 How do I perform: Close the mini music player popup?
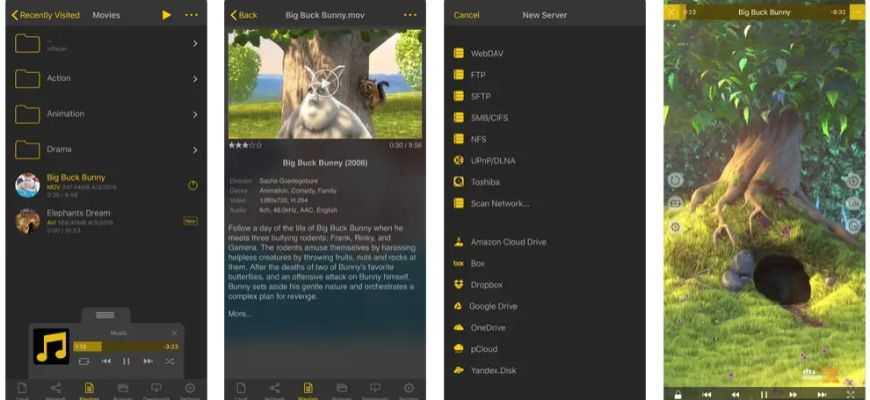coord(174,333)
